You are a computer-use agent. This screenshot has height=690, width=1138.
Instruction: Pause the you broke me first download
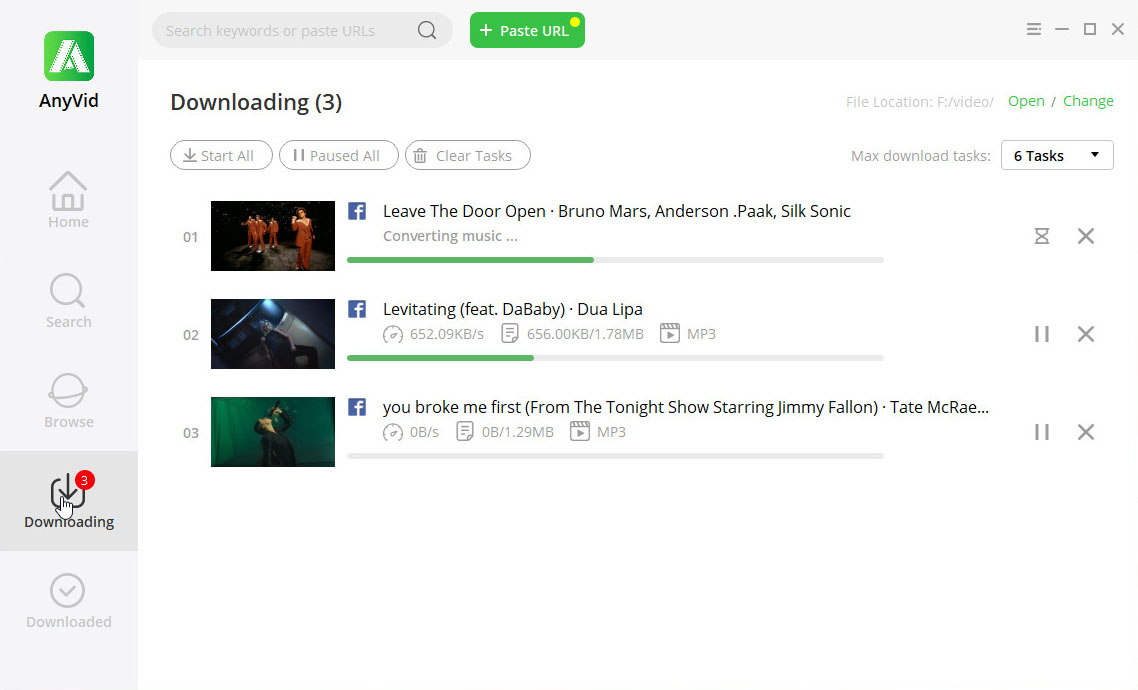1041,432
